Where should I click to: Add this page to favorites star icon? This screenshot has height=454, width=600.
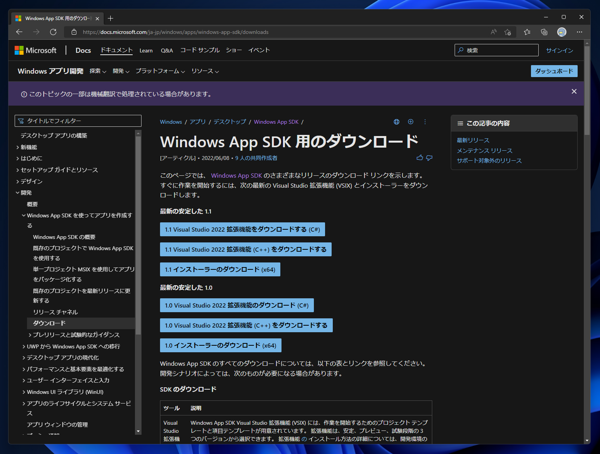coord(508,32)
